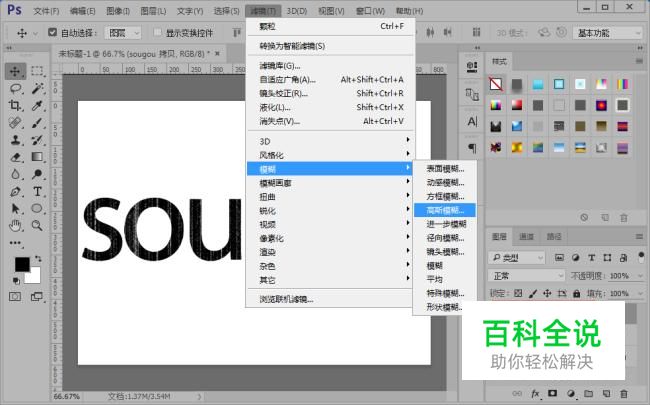Open 滤镜库(G) filter gallery
Image resolution: width=650 pixels, height=405 pixels.
click(330, 65)
